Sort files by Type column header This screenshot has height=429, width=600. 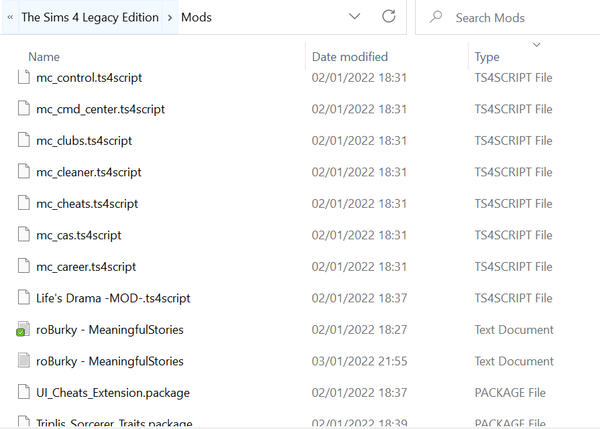tap(487, 57)
